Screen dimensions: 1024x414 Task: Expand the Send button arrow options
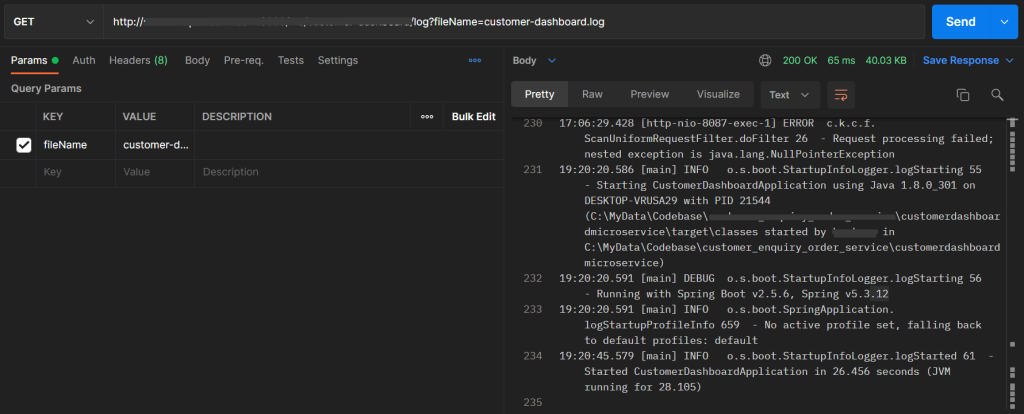pos(1004,21)
